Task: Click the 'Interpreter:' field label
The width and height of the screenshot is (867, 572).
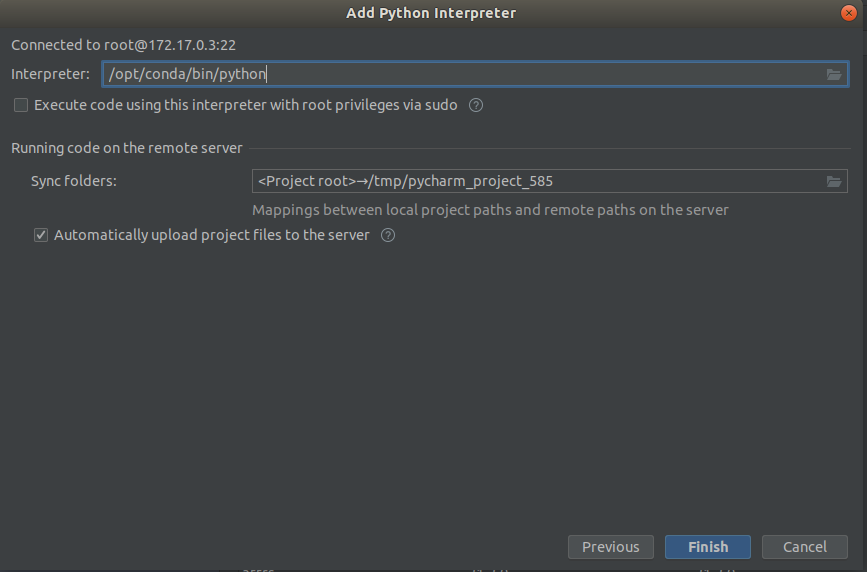Action: click(x=50, y=74)
